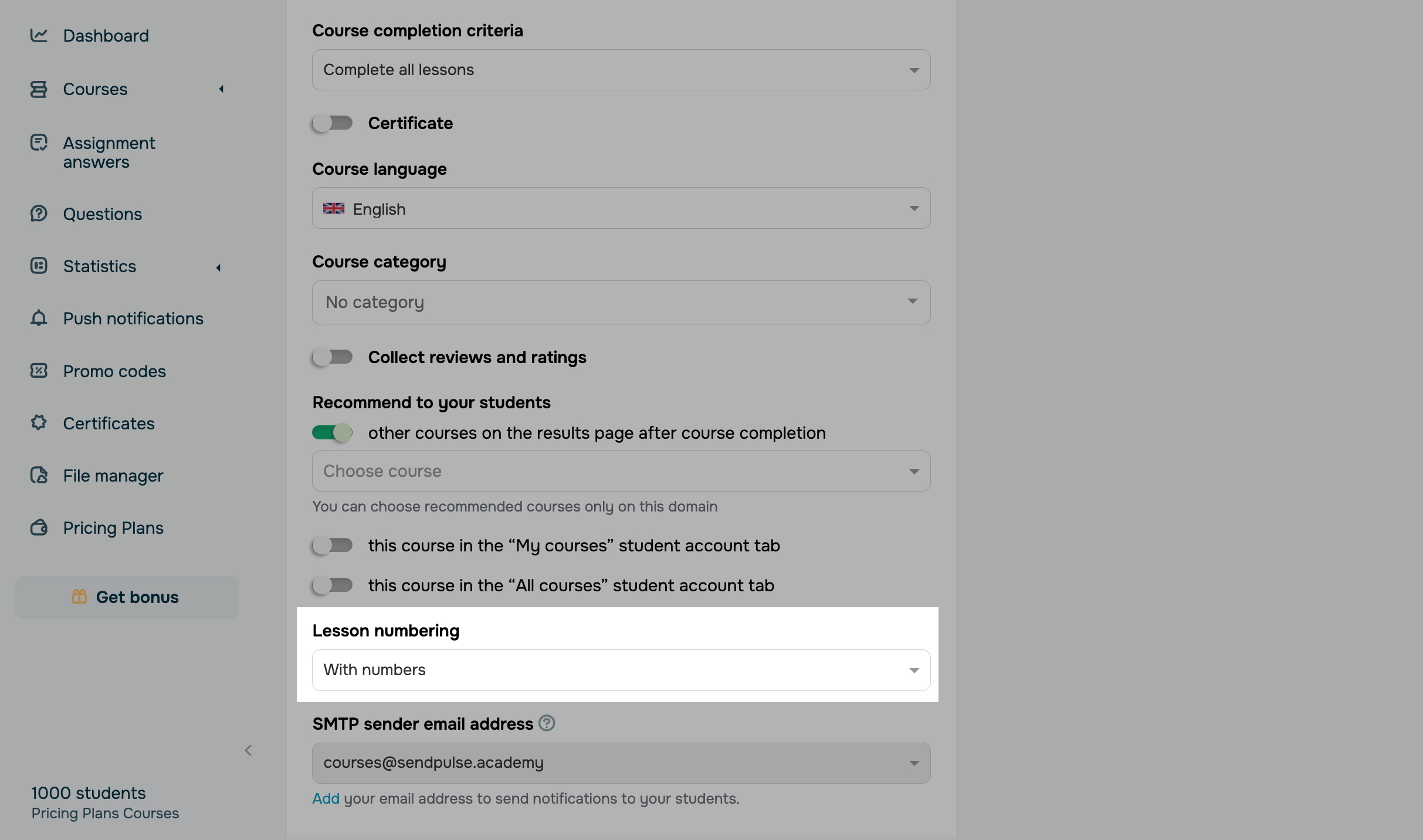Click the Push notifications bell icon
1423x840 pixels.
coord(39,318)
